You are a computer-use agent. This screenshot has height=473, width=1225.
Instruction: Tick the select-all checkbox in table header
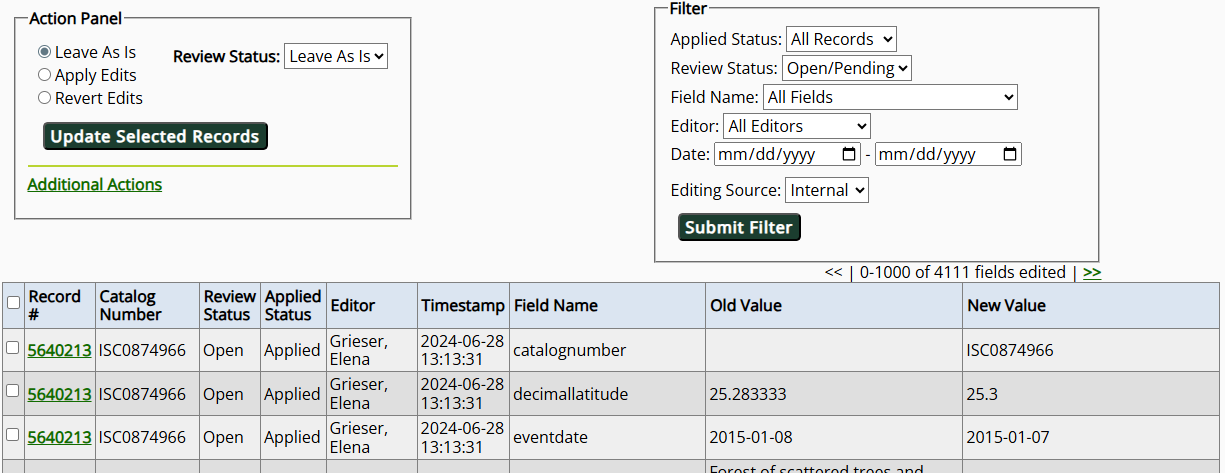[13, 303]
